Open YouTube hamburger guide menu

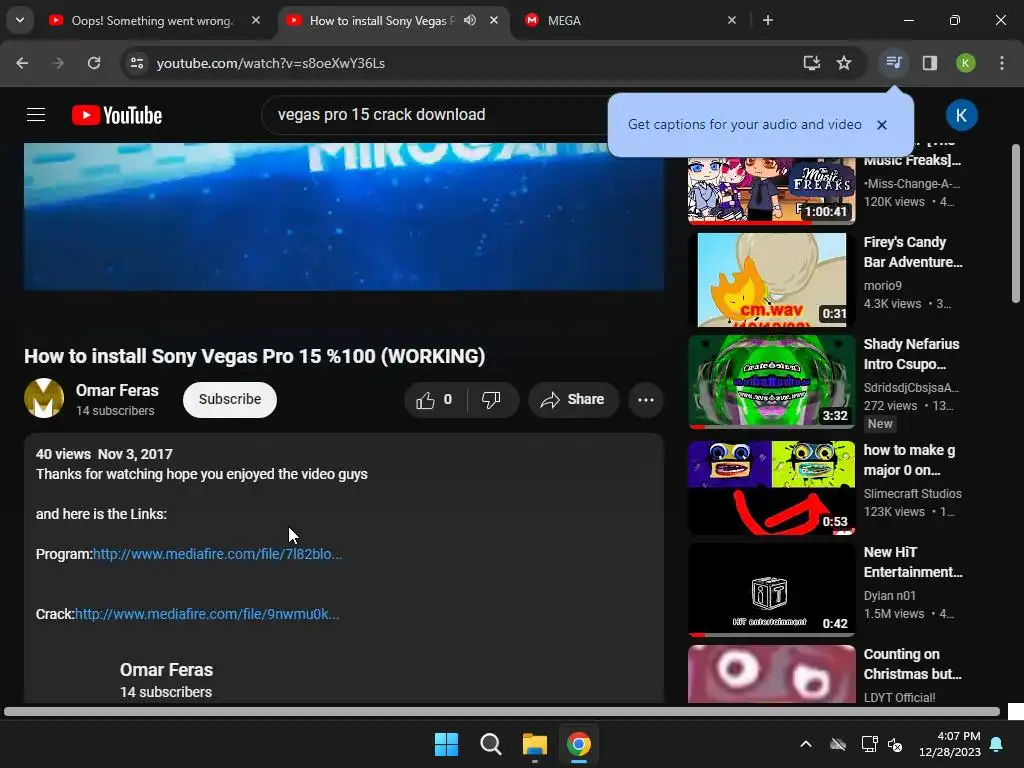tap(36, 115)
